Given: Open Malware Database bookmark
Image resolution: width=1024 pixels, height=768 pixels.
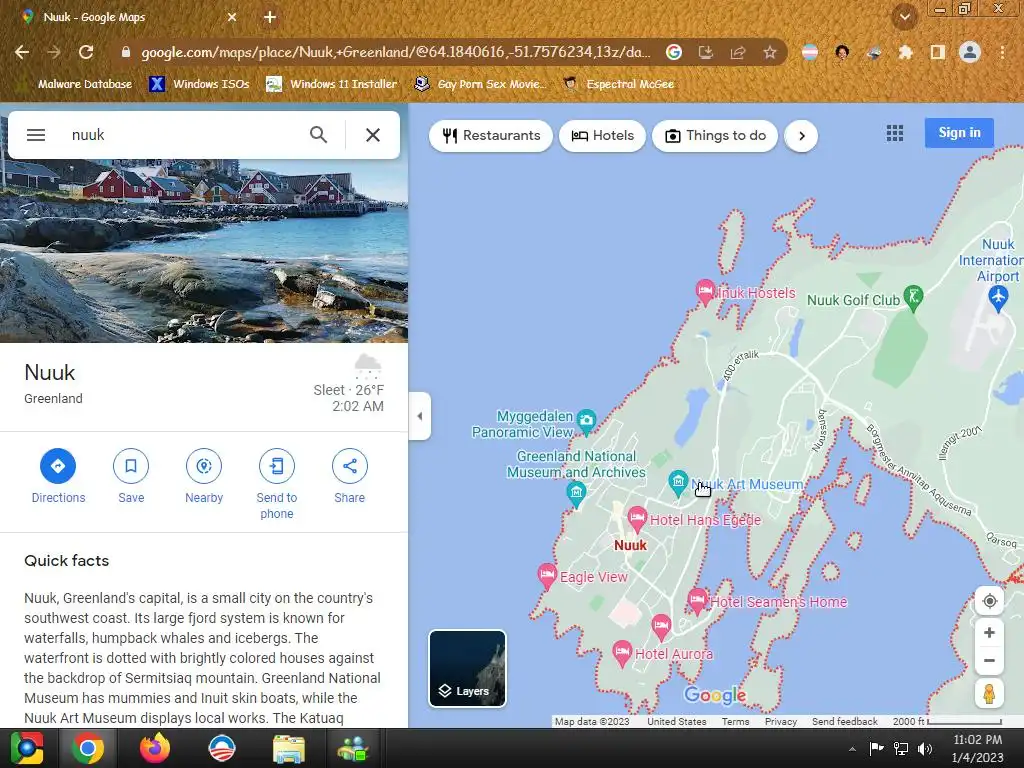Looking at the screenshot, I should (74, 84).
